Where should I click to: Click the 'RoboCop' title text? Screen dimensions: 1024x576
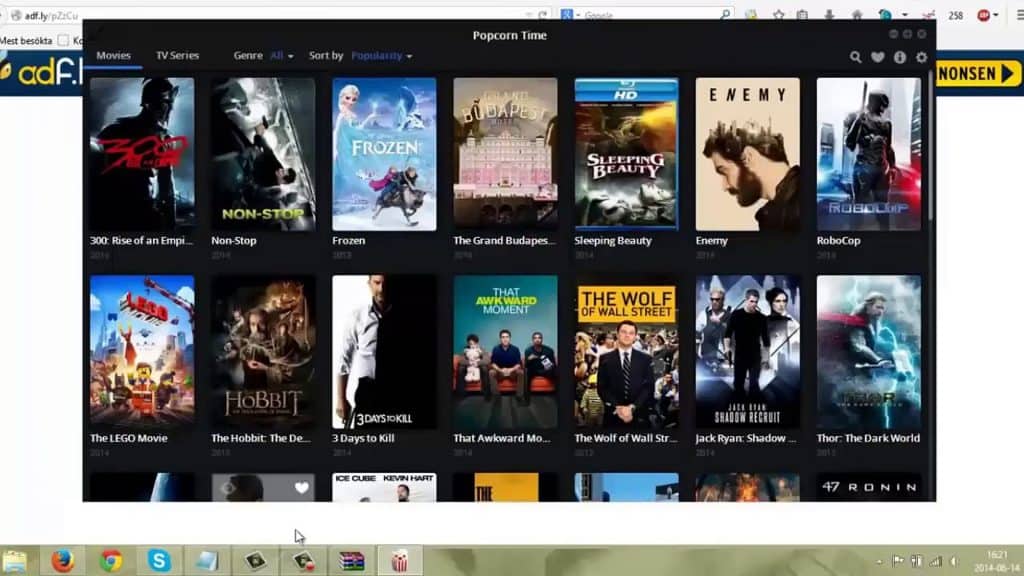[x=839, y=240]
